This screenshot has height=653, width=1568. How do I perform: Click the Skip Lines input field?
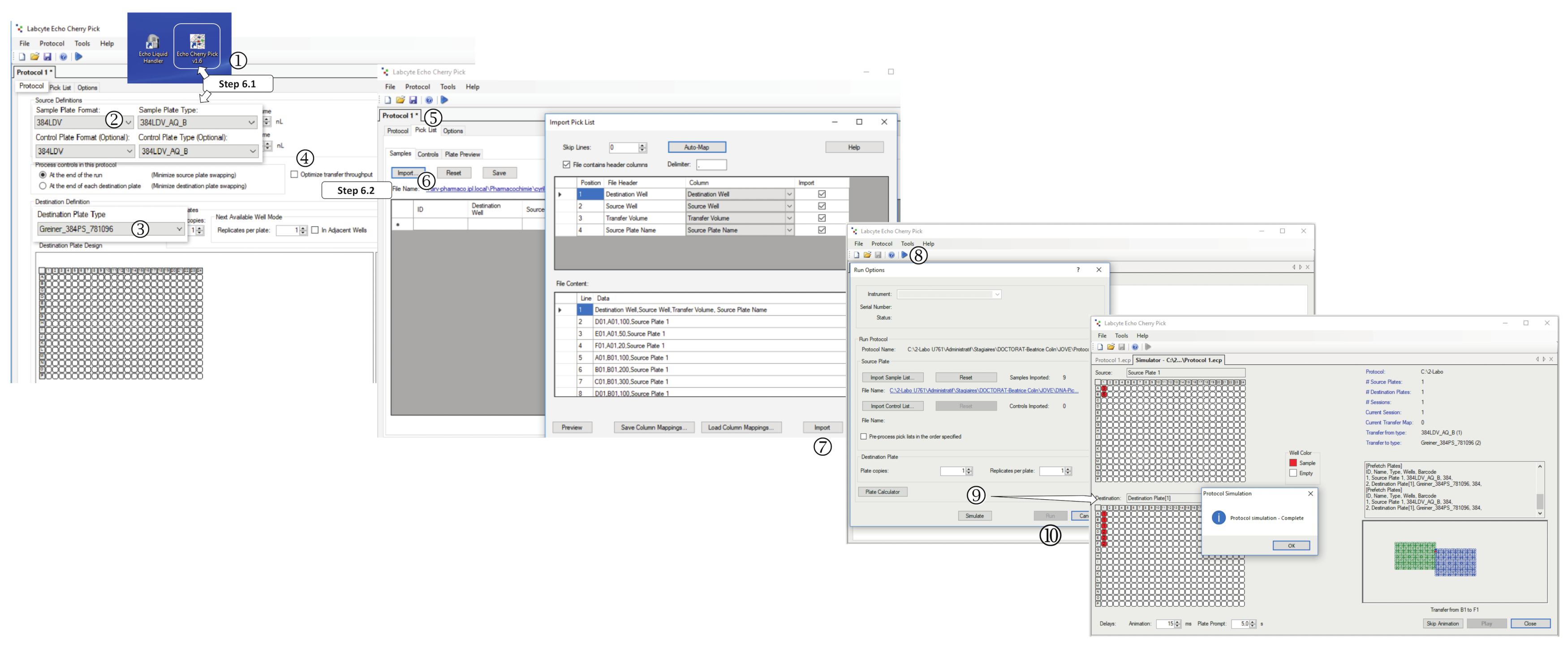(x=623, y=147)
